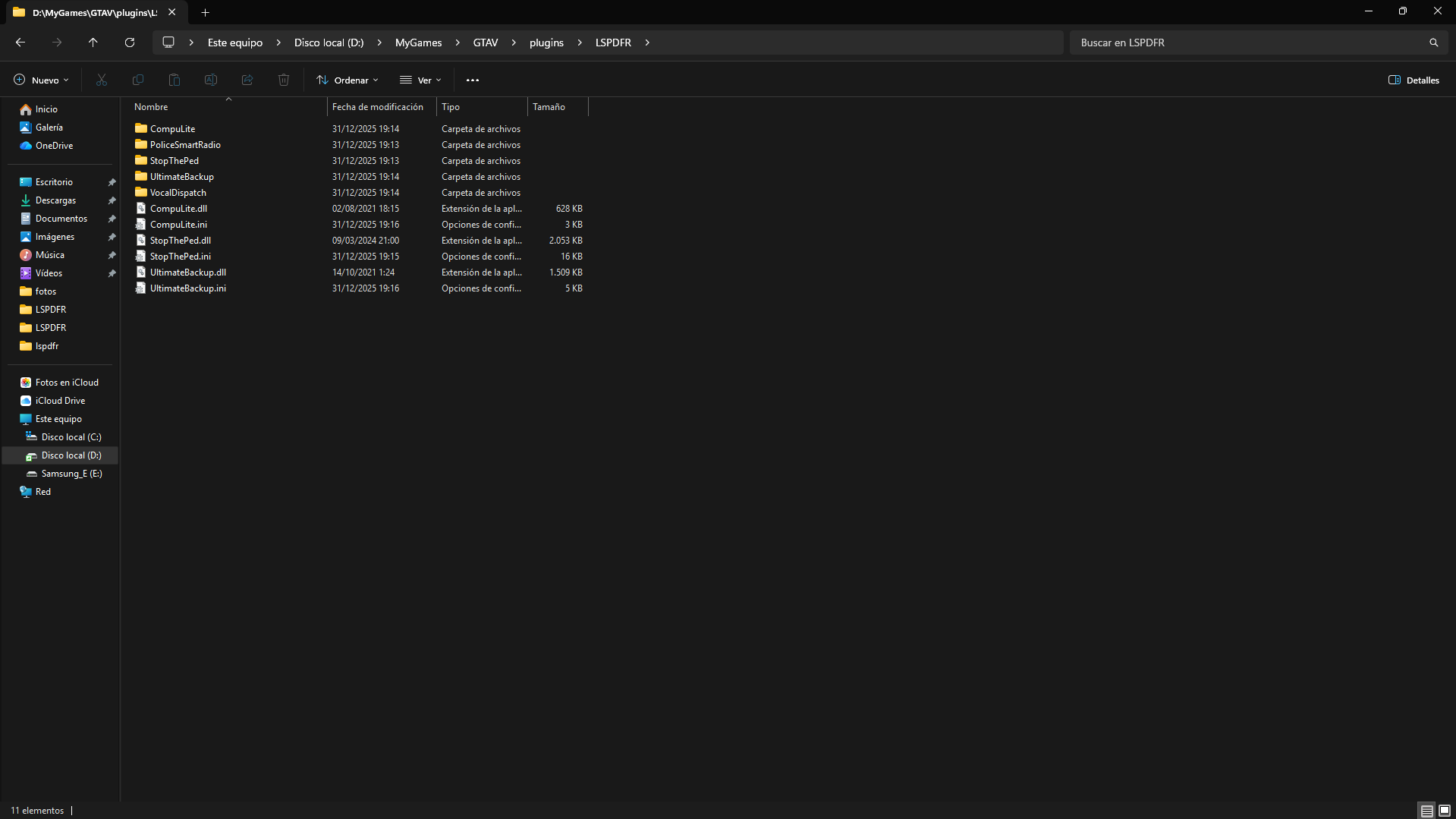Open the Ordenar dropdown menu
The height and width of the screenshot is (819, 1456).
pos(347,80)
